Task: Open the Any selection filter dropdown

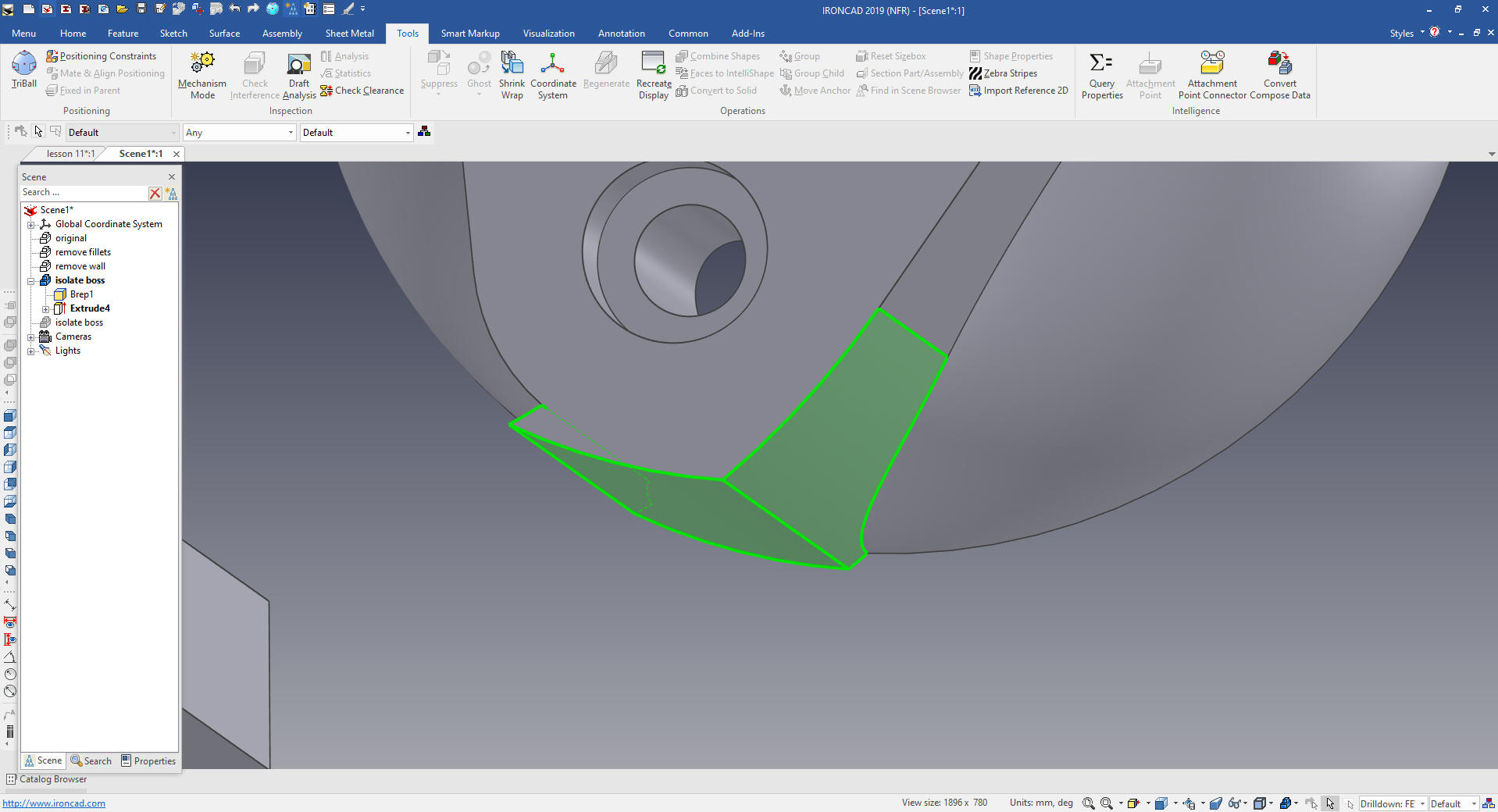Action: 291,133
